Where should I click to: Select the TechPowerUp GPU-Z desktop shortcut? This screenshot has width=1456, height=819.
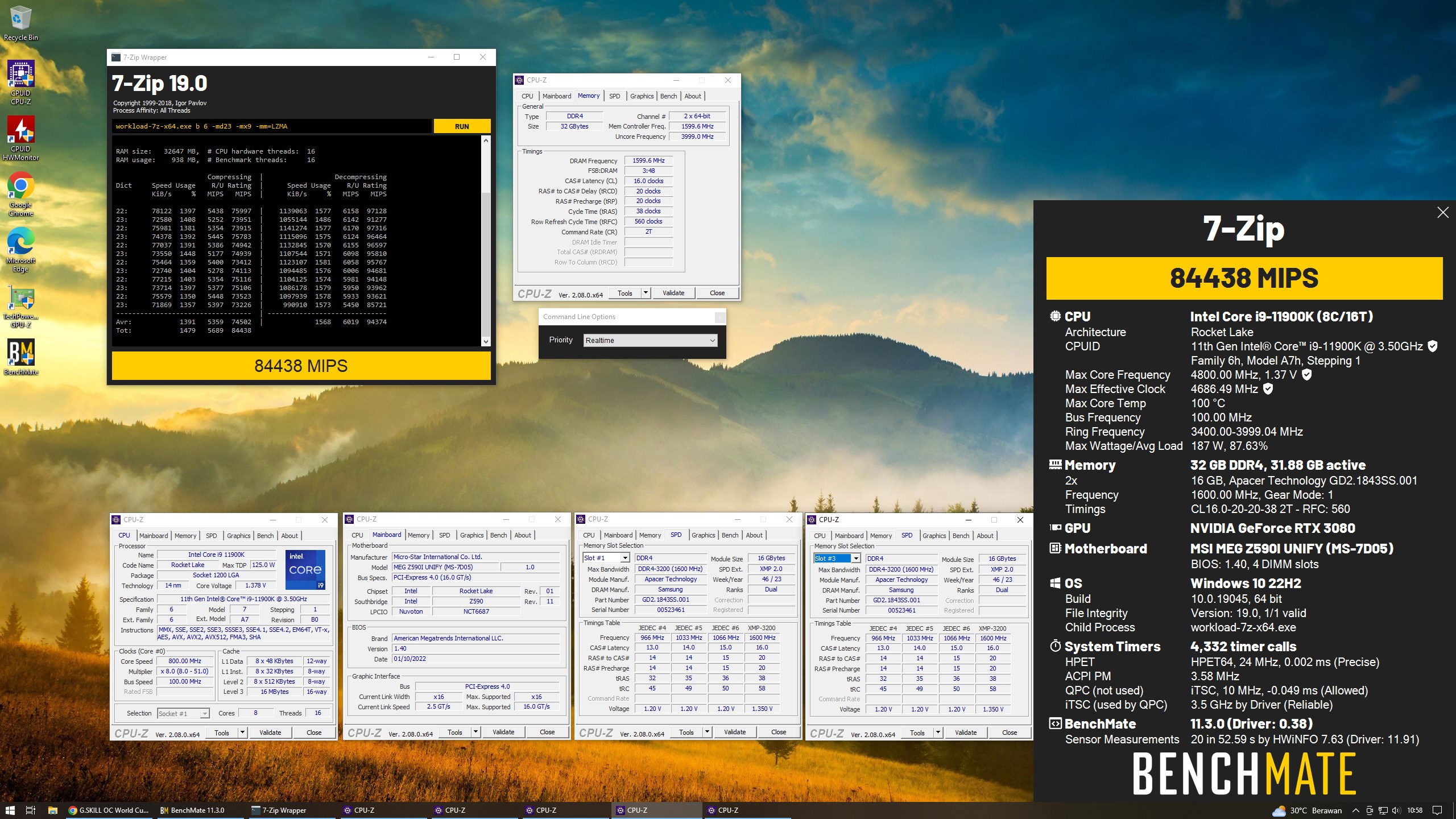20,305
